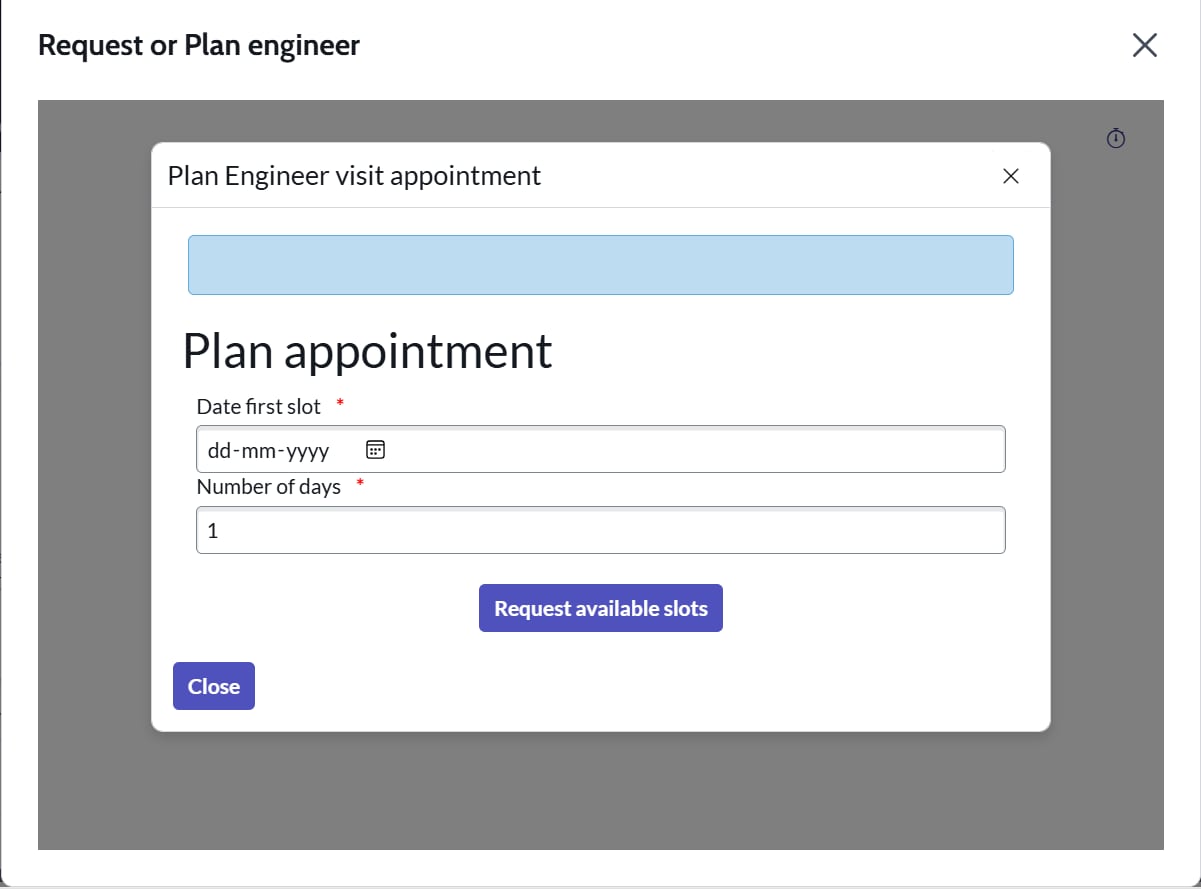Click the stopwatch timer icon
Screen dimensions: 1201x889
coord(1117,139)
